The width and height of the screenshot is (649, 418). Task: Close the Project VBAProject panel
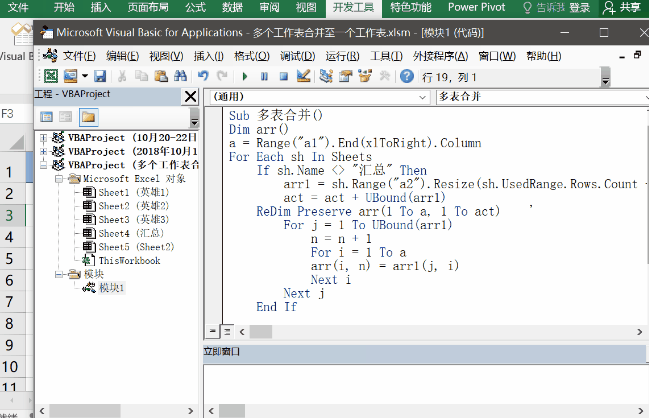[190, 96]
